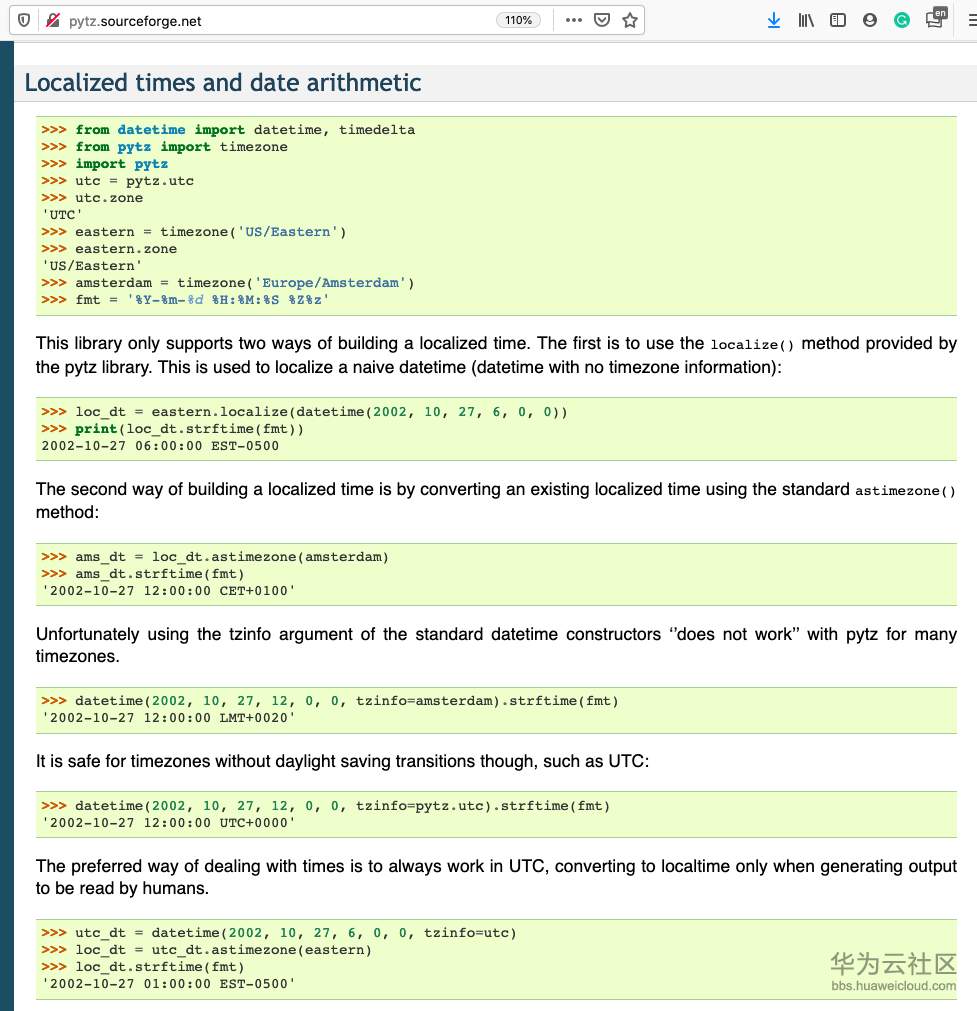The height and width of the screenshot is (1011, 977).
Task: Click the output '2002-10-27 06:00:00 EST-0500'
Action: pos(160,446)
